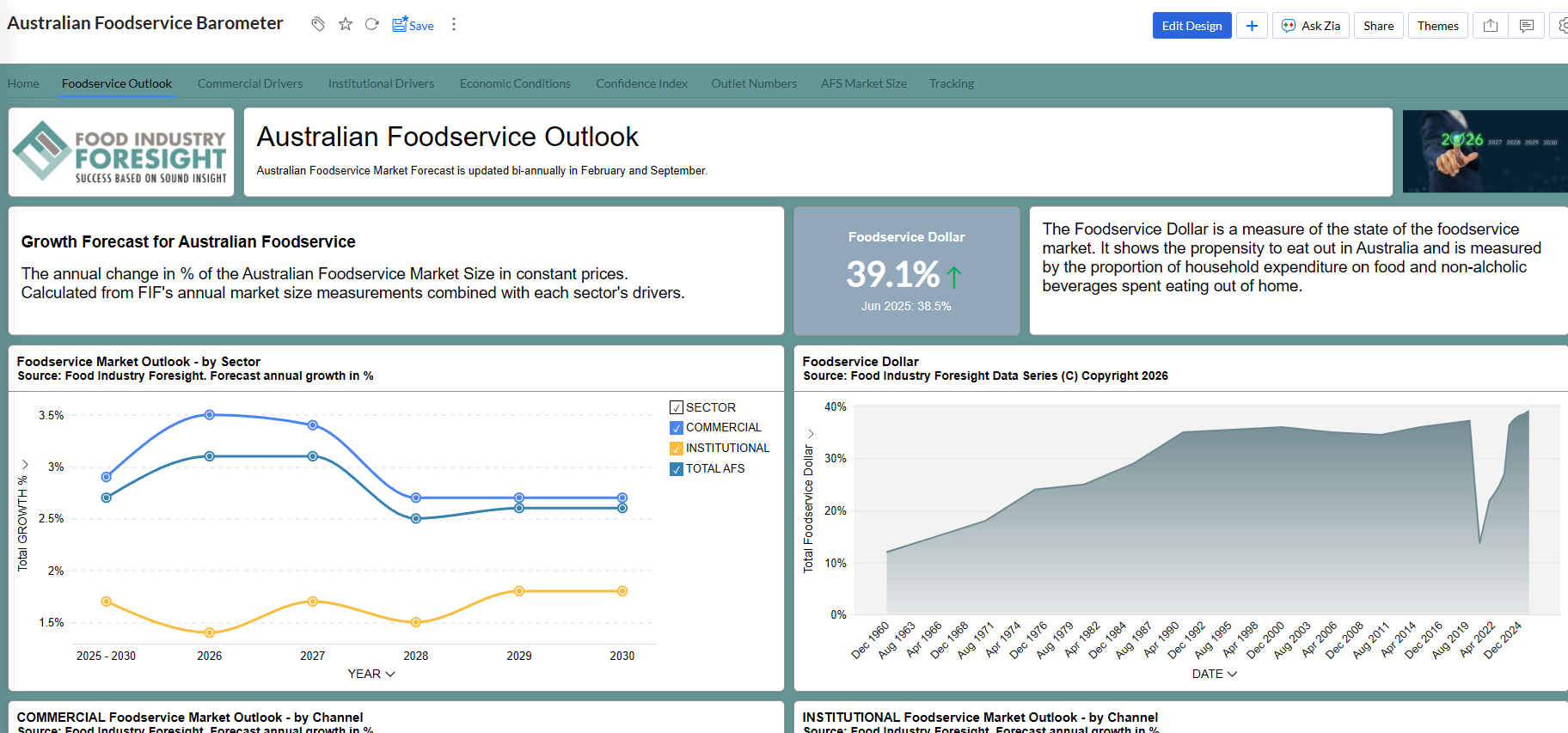Open the Ask Zia assistant
Viewport: 1568px width, 733px height.
pos(1311,26)
